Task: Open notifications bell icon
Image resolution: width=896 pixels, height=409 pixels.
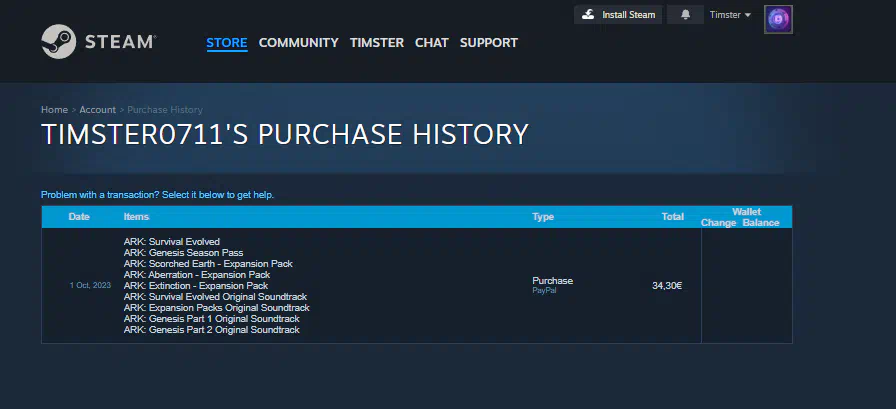Action: click(x=685, y=15)
